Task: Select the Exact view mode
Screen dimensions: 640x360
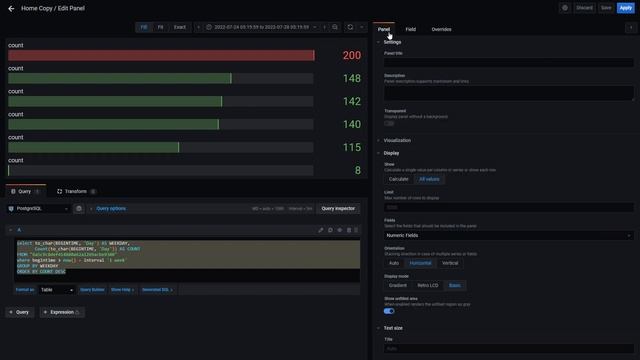Action: [180, 27]
